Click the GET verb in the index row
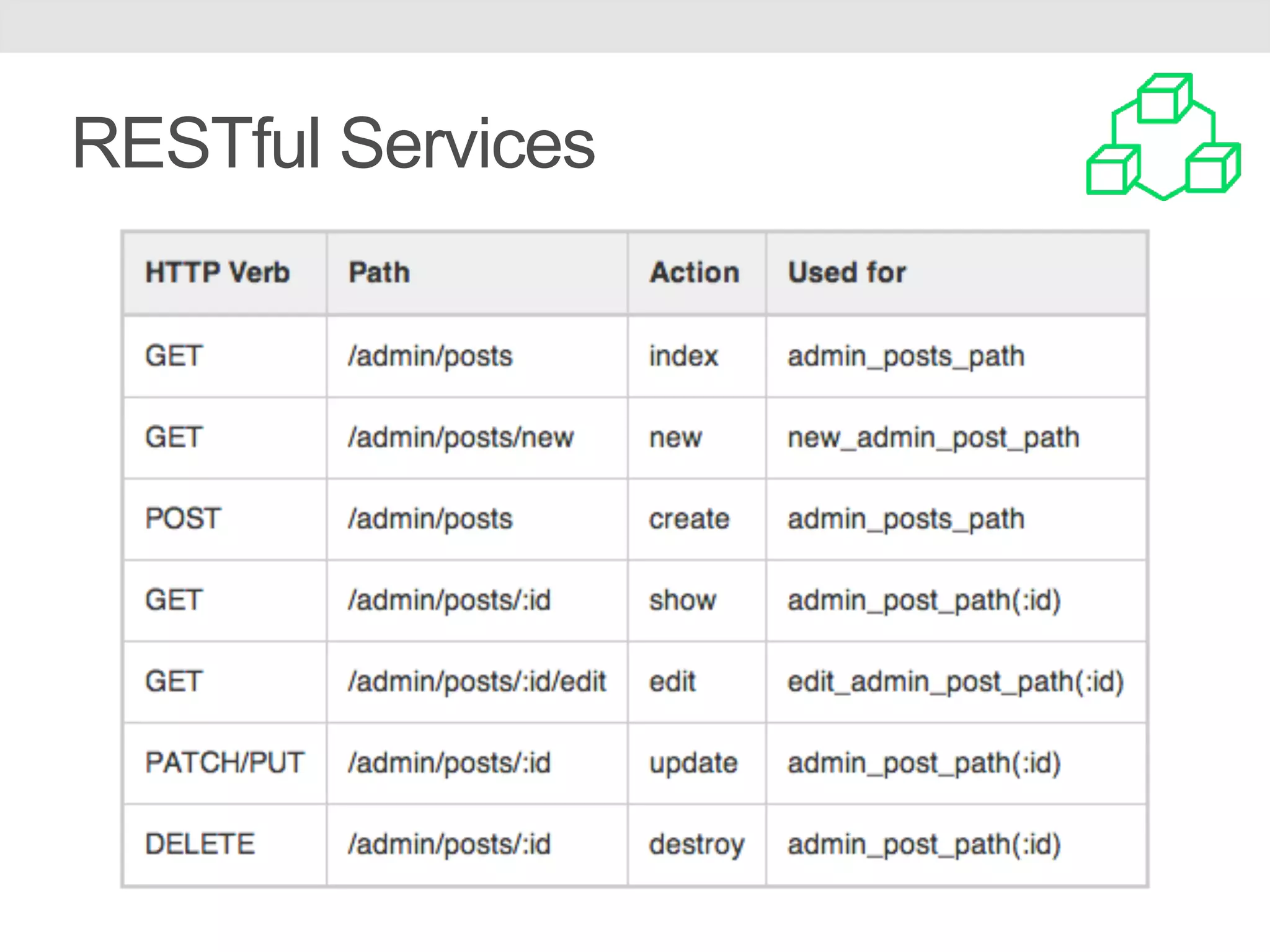 [174, 356]
